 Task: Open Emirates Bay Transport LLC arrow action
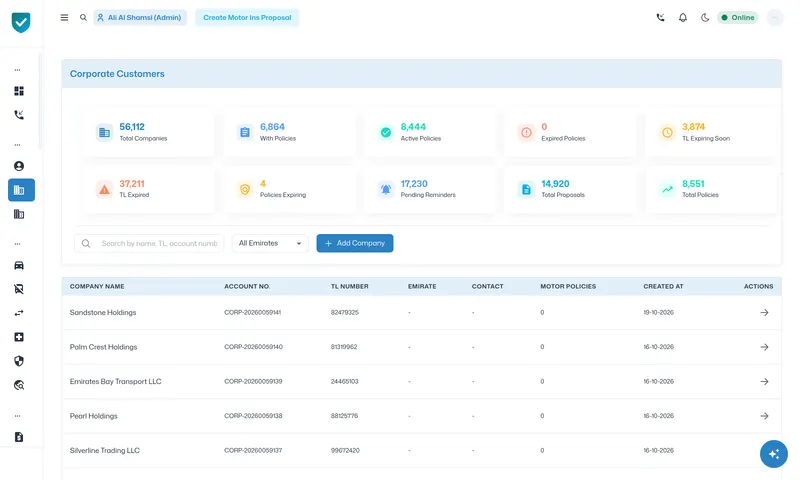pyautogui.click(x=764, y=382)
